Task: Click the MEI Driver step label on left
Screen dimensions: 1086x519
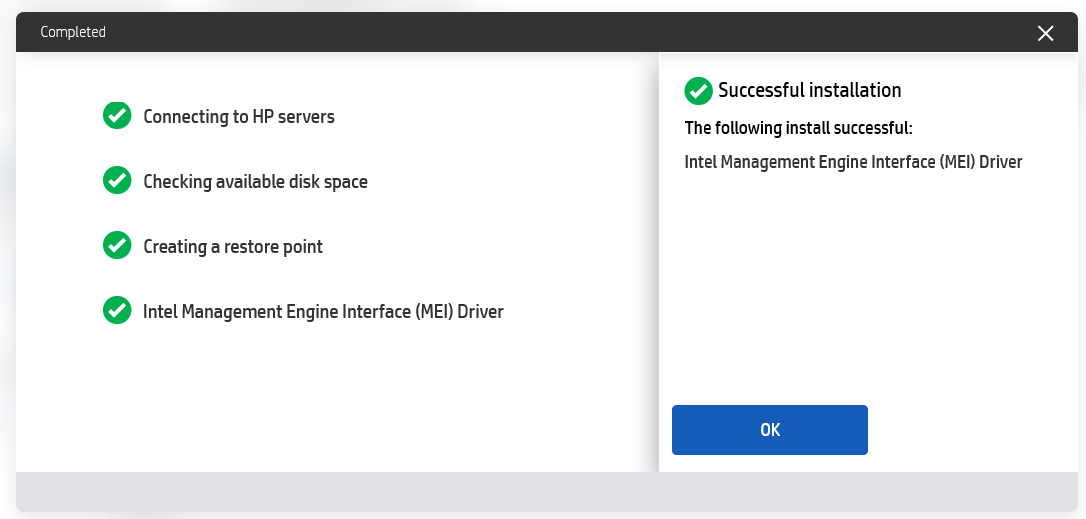Action: coord(323,312)
